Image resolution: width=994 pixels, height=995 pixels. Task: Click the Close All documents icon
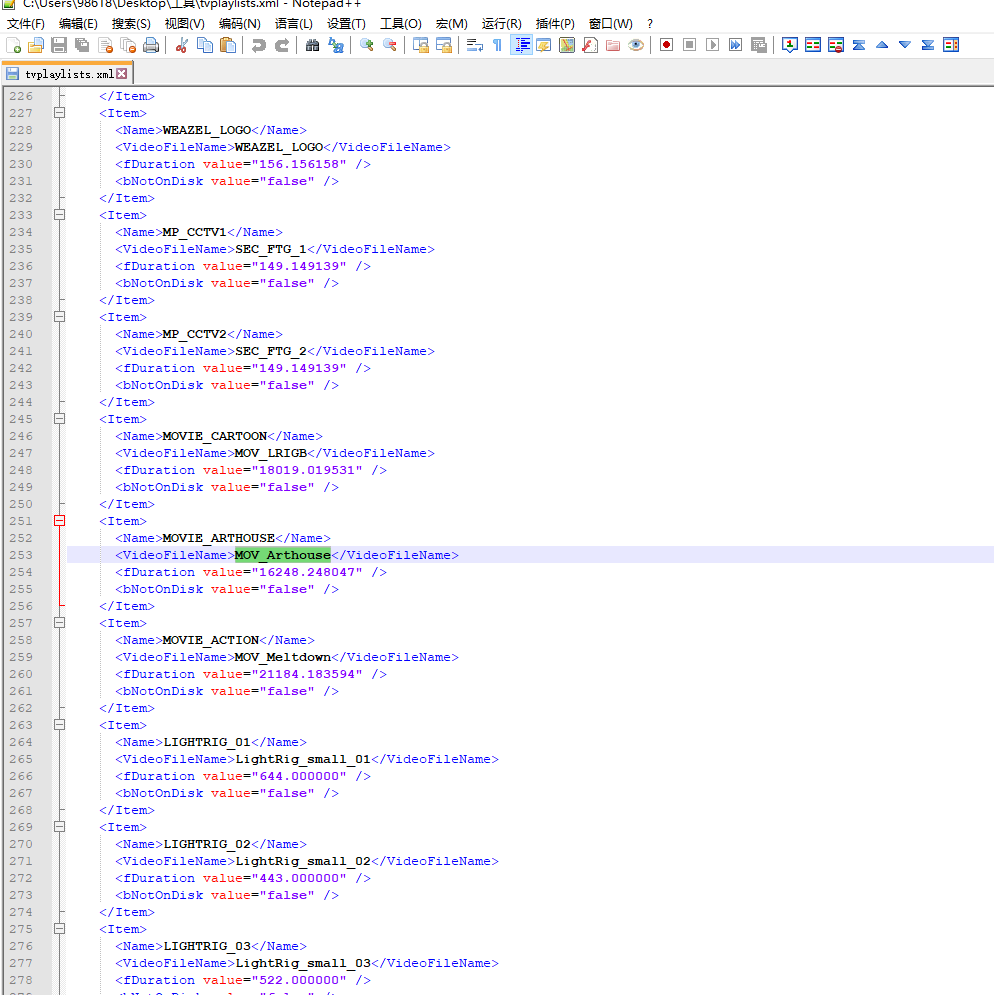pos(128,45)
